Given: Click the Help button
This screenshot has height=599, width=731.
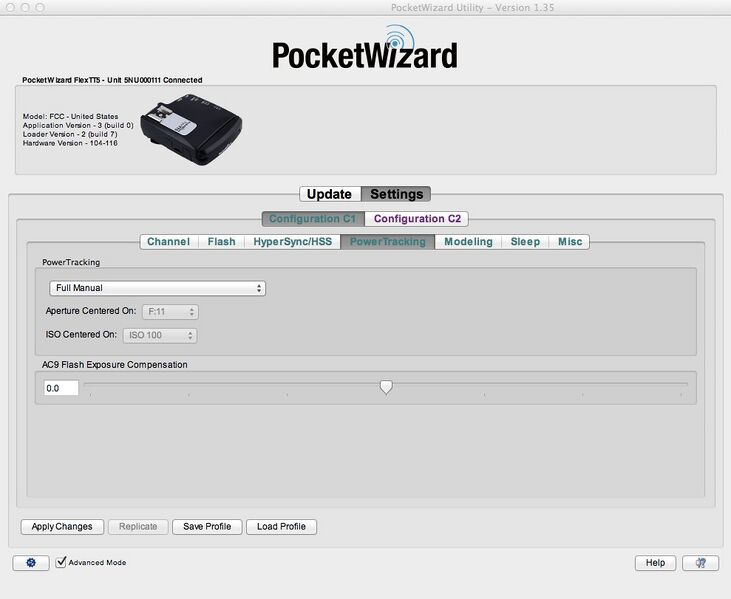Looking at the screenshot, I should (x=655, y=563).
